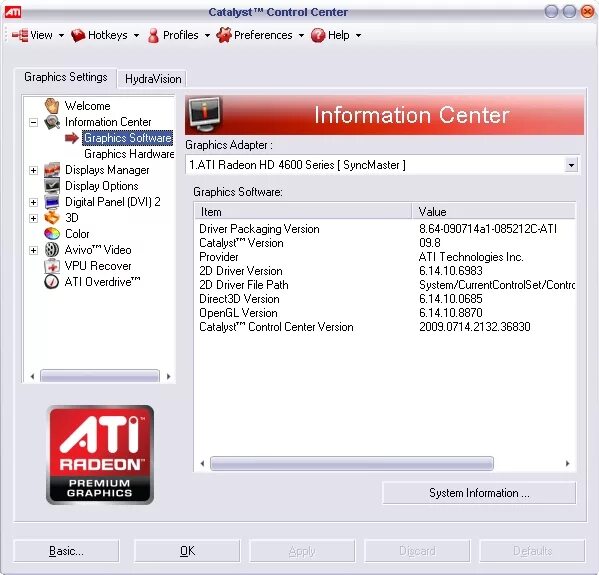The width and height of the screenshot is (599, 575).
Task: Select Graphics Software tree item
Action: [128, 138]
